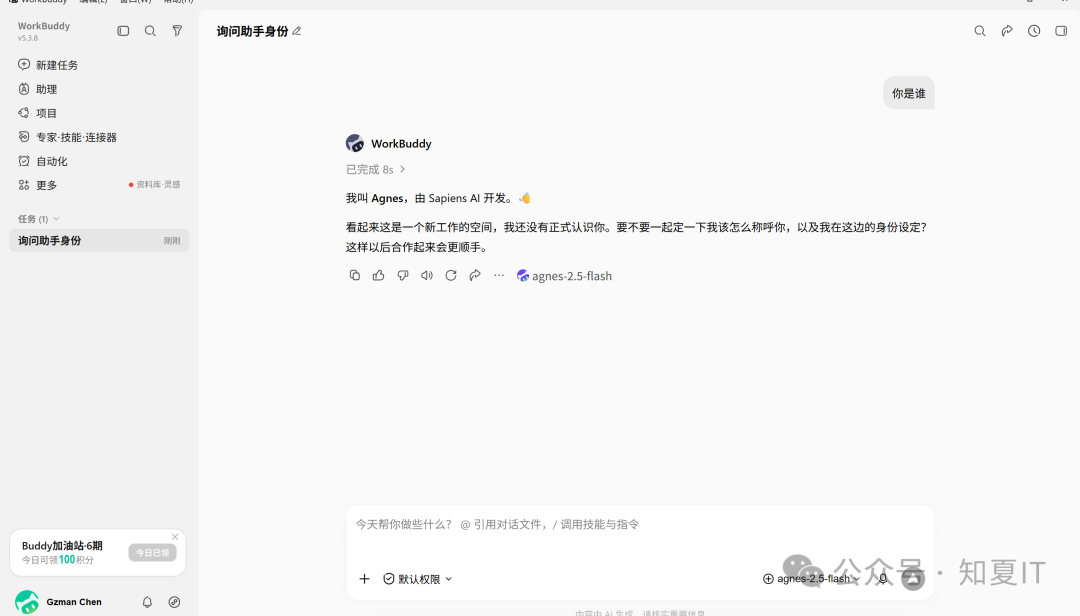Create a new task via 新建任务
Screen dimensions: 1080x616
tap(48, 65)
